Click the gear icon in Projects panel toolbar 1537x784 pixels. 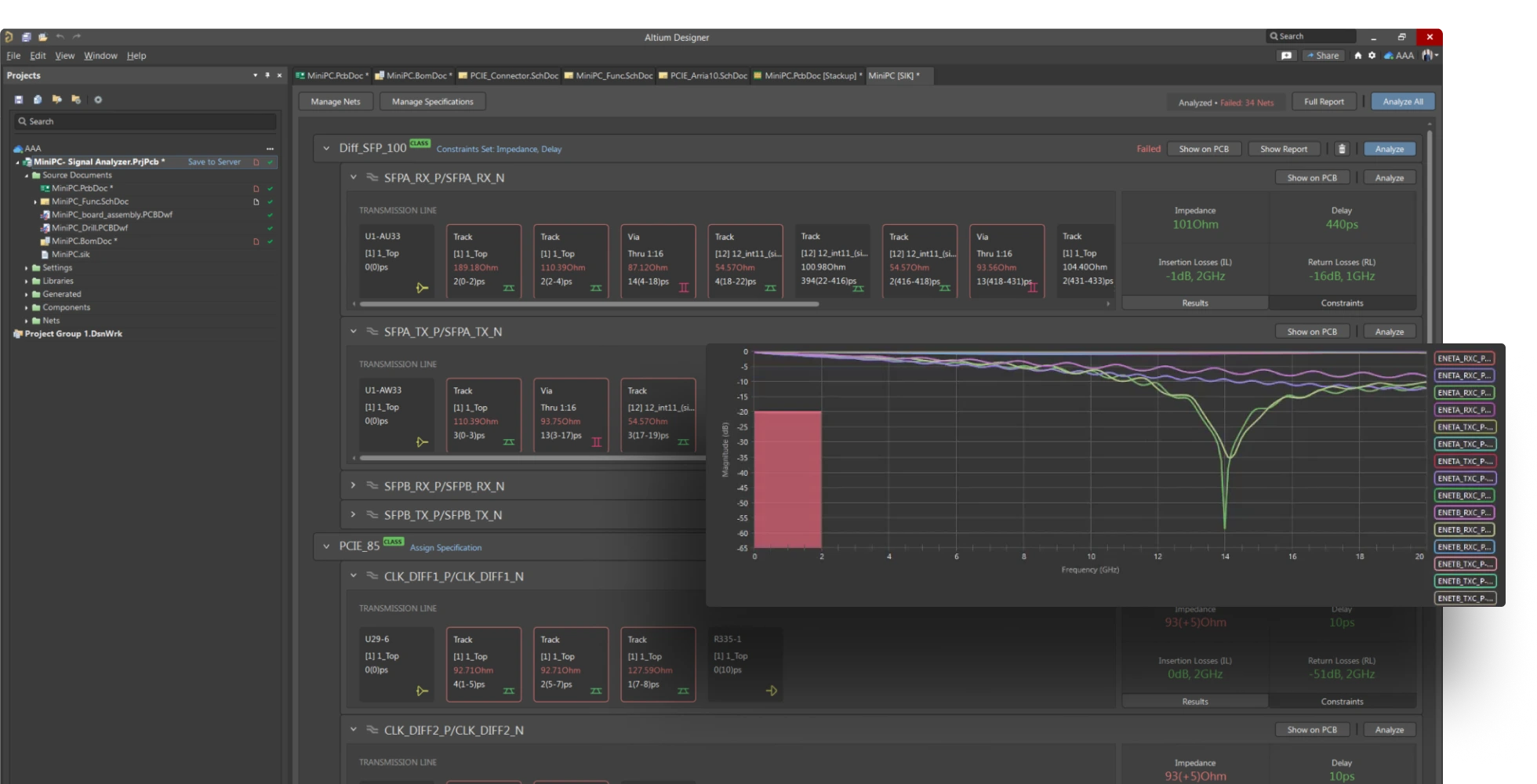(98, 100)
